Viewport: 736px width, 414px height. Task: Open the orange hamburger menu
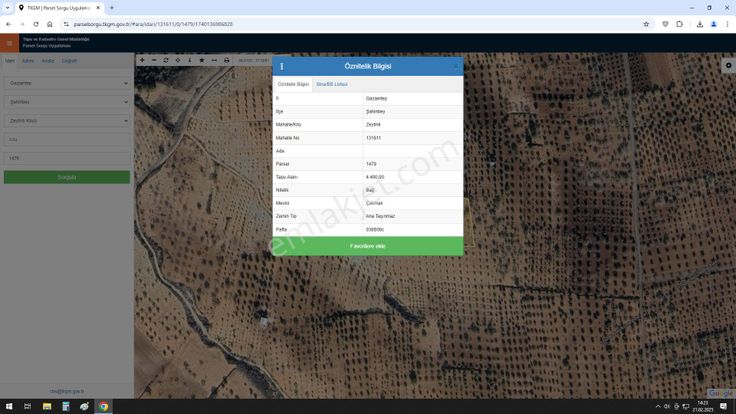tap(9, 43)
